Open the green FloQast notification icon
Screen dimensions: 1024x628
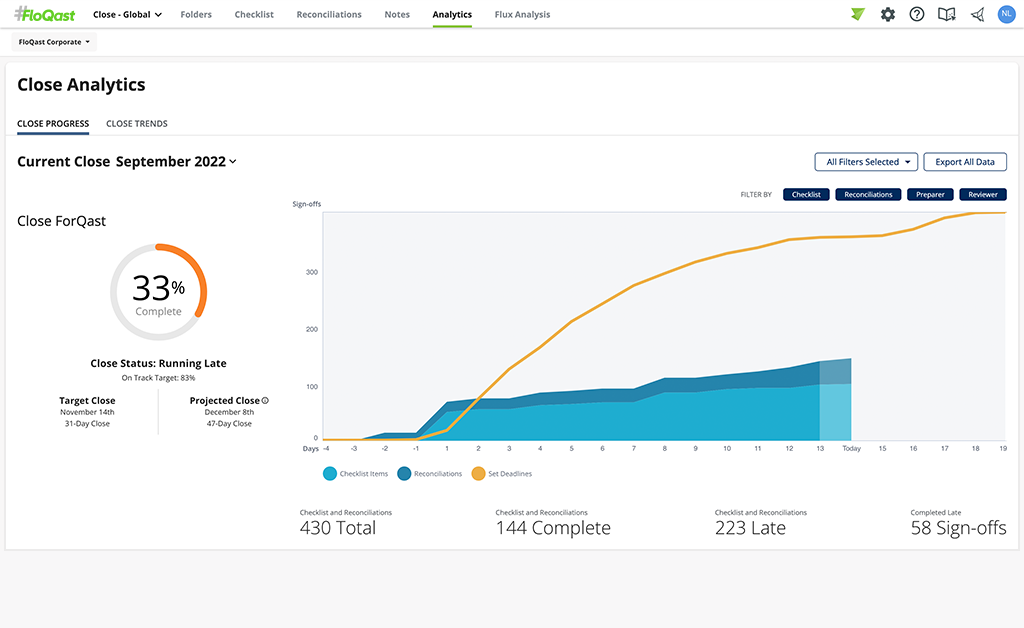(857, 14)
